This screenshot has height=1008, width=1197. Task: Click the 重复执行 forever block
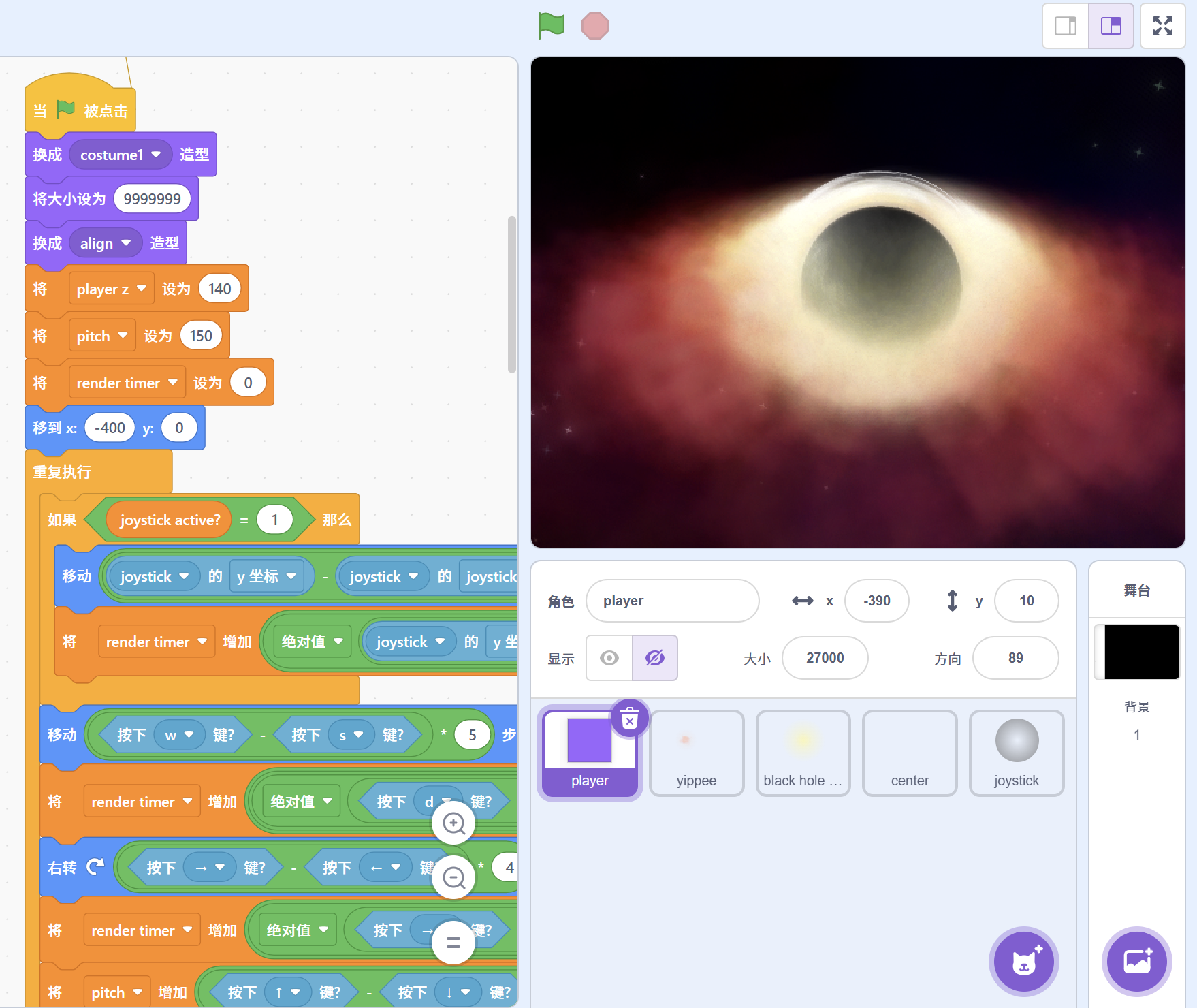[62, 472]
